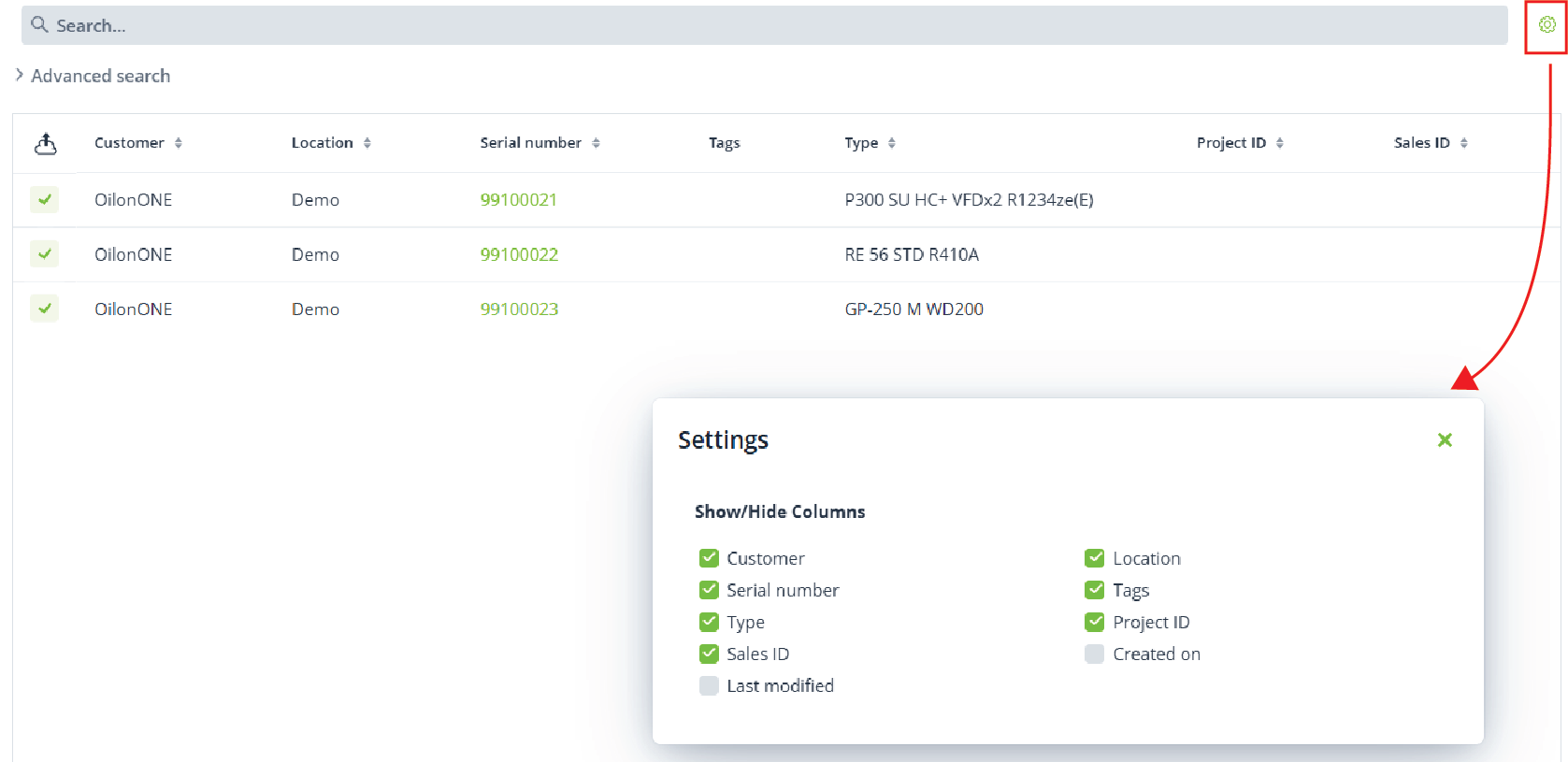Click sort arrows beside Sales ID
The width and height of the screenshot is (1568, 762).
(1464, 143)
